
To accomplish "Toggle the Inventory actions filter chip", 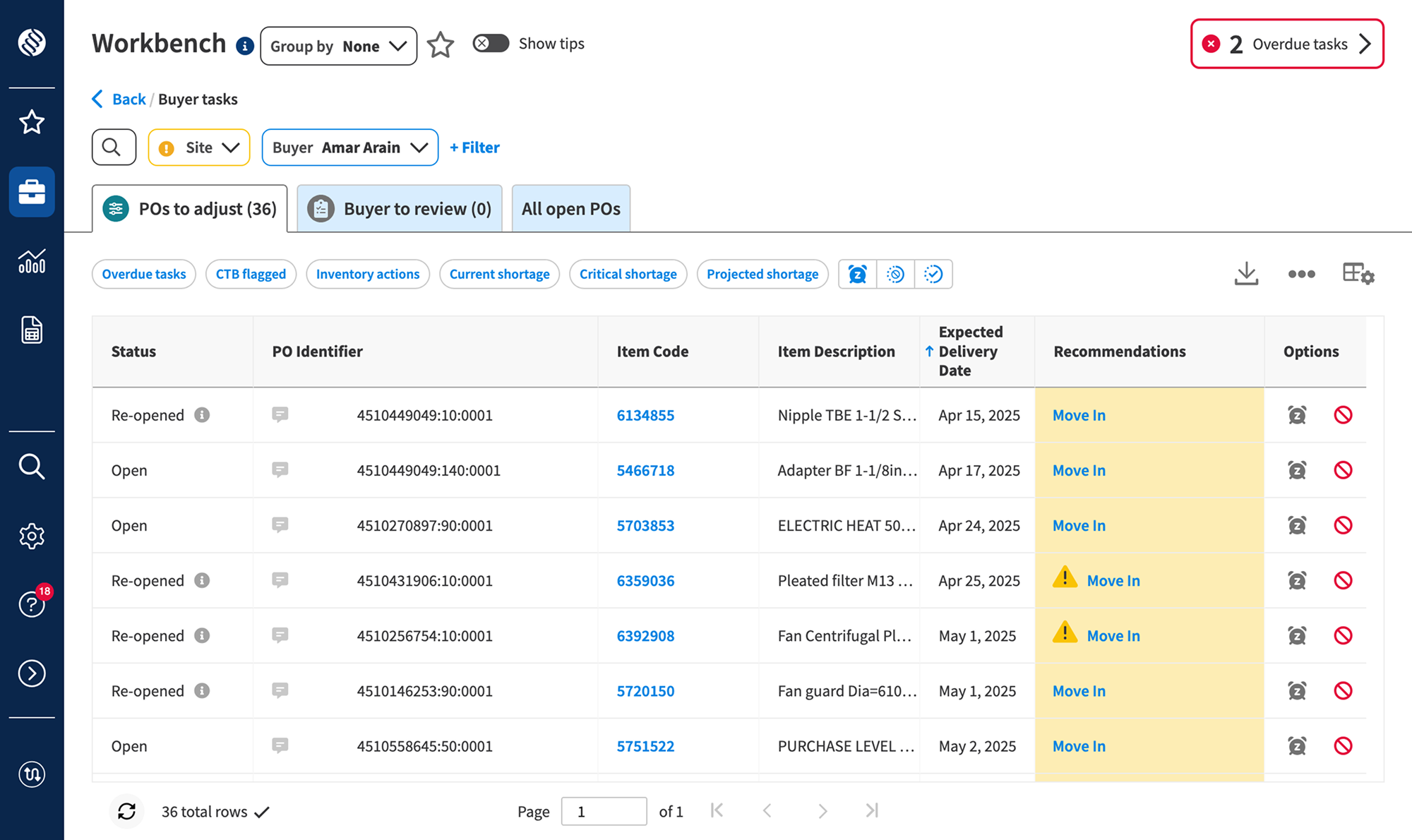I will [x=368, y=274].
